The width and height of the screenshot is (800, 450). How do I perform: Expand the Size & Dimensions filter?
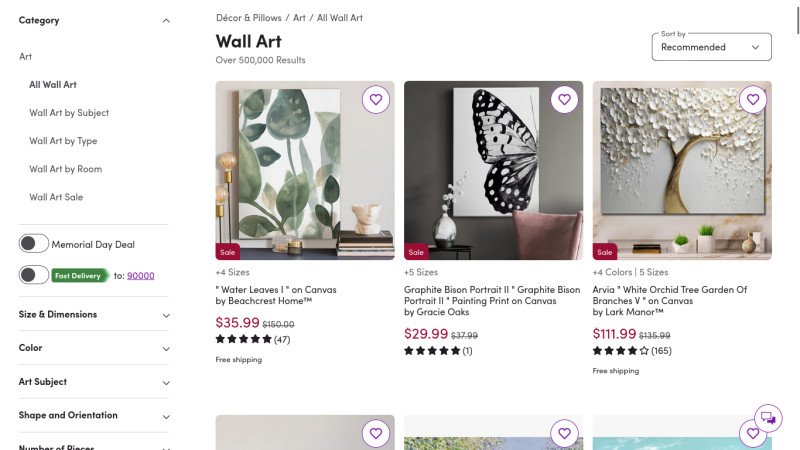pyautogui.click(x=94, y=314)
